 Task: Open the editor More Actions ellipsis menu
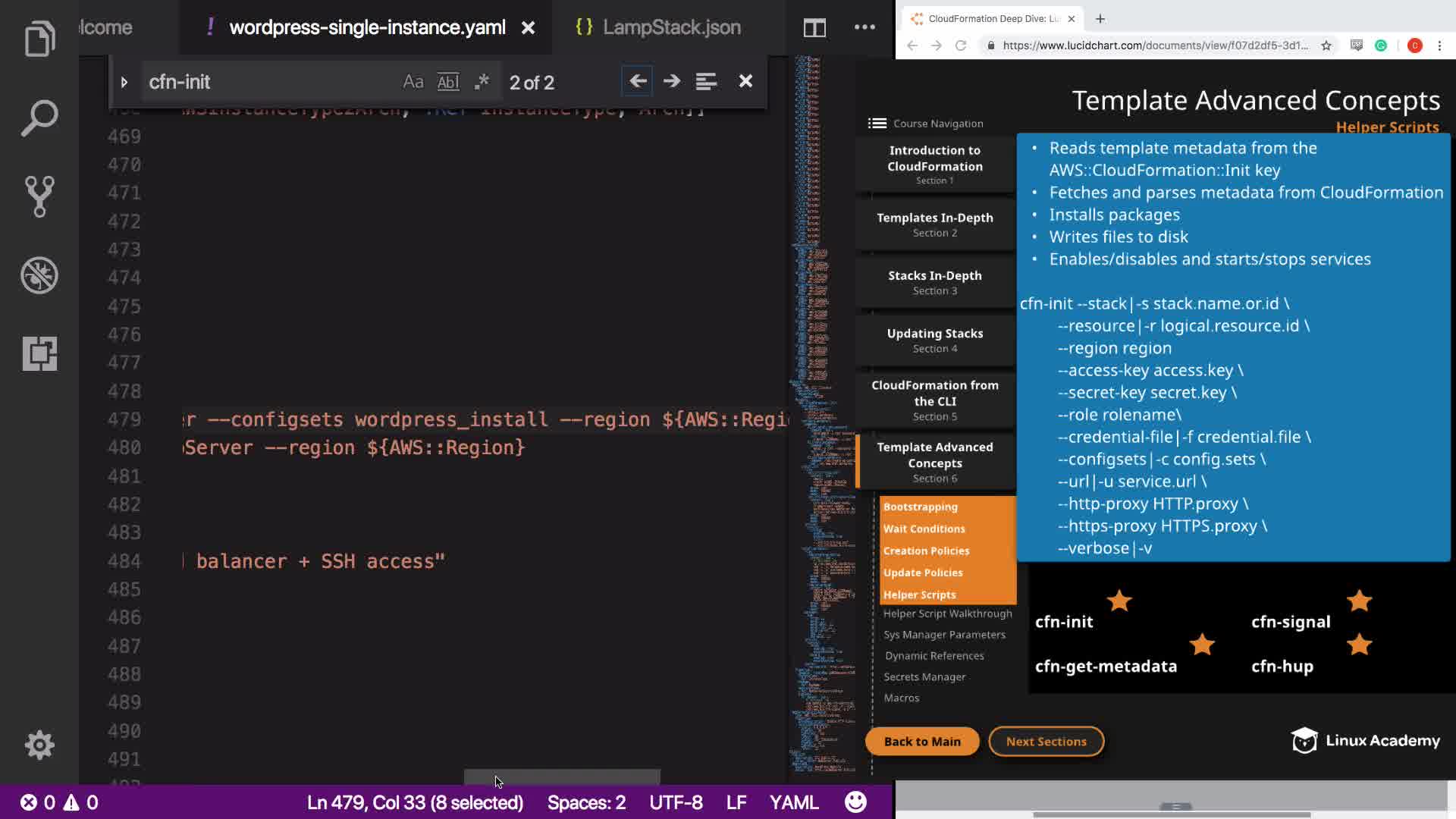[x=864, y=27]
